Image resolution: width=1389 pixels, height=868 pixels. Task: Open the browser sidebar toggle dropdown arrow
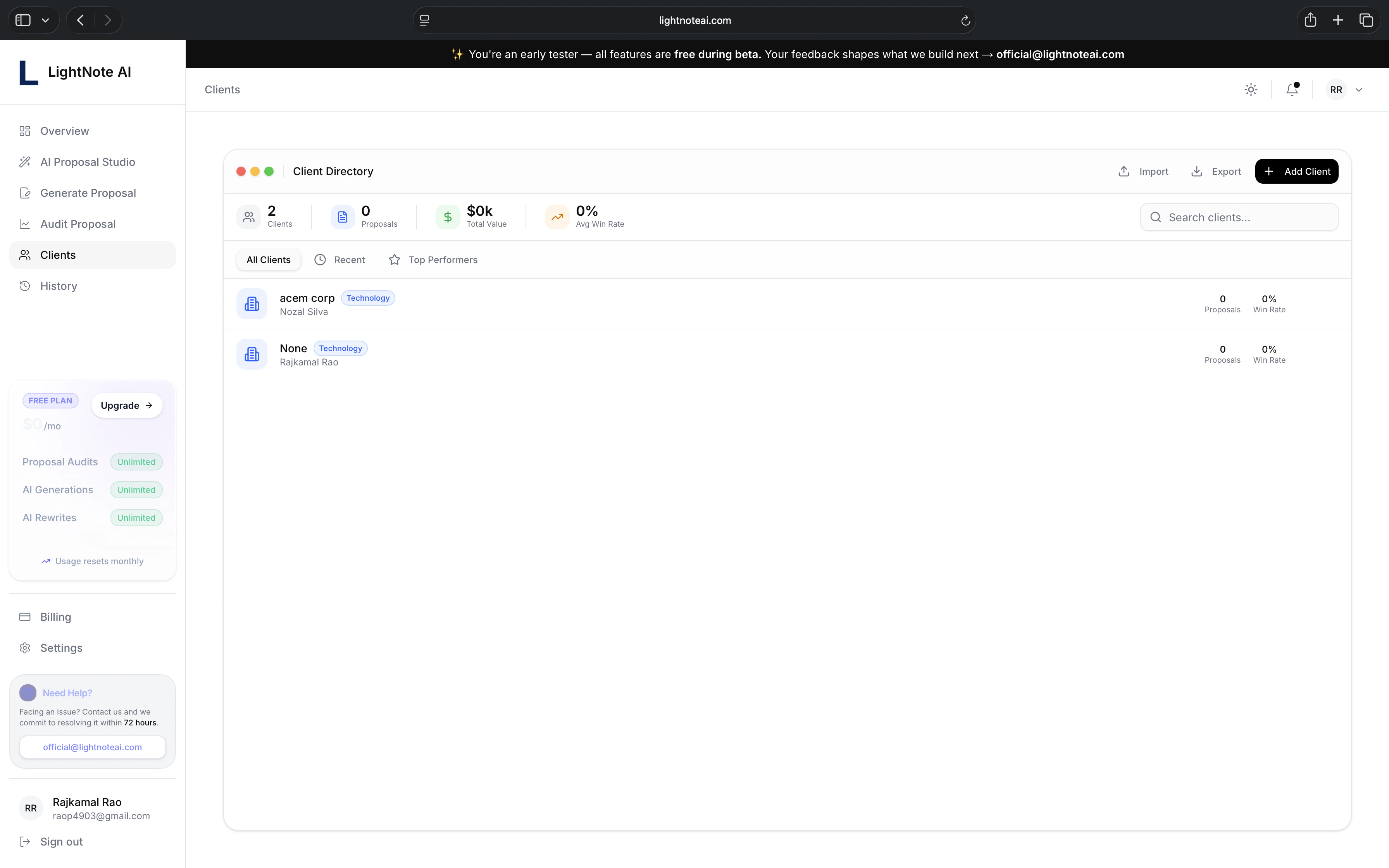(x=45, y=20)
